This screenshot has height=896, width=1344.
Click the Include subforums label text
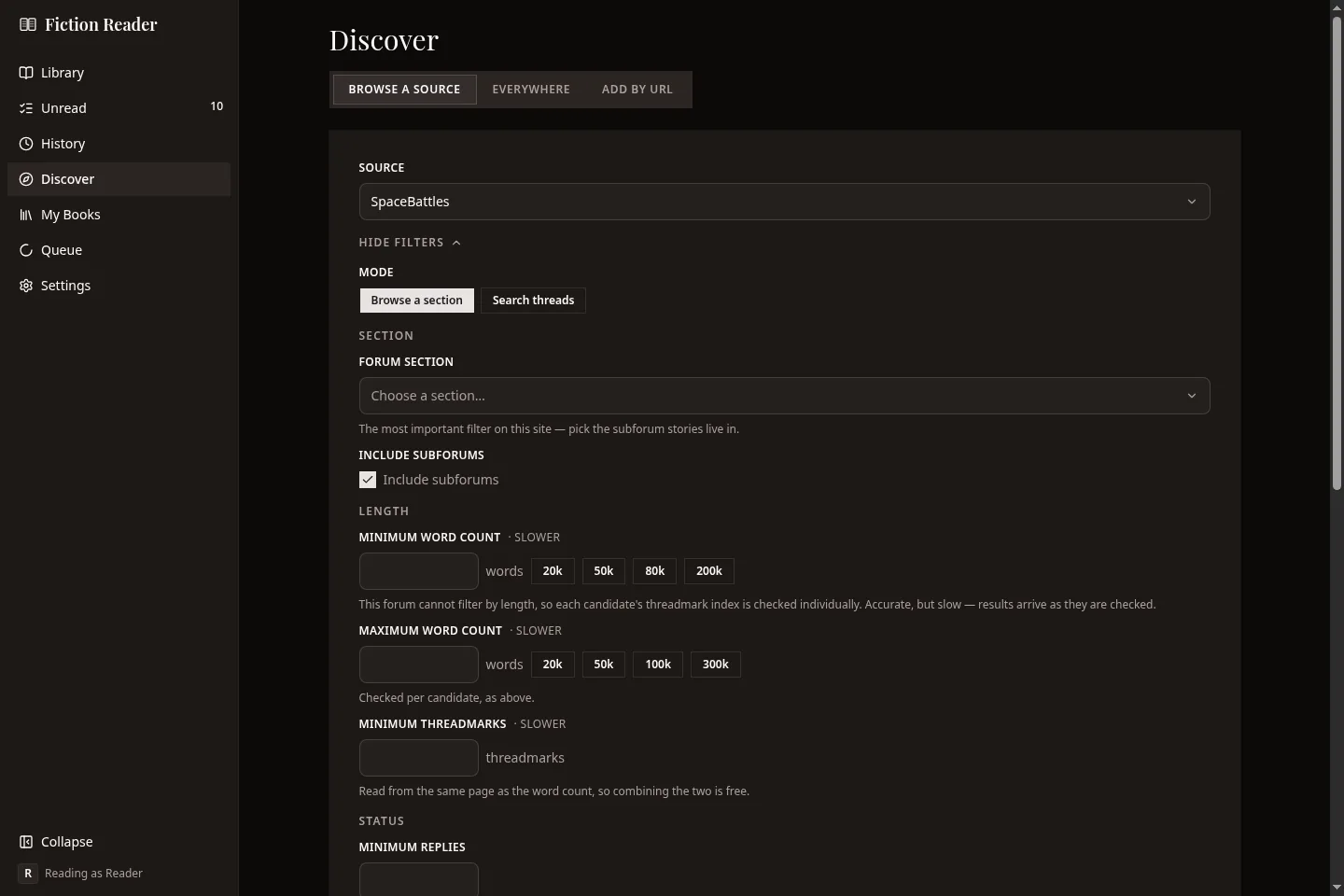point(441,480)
